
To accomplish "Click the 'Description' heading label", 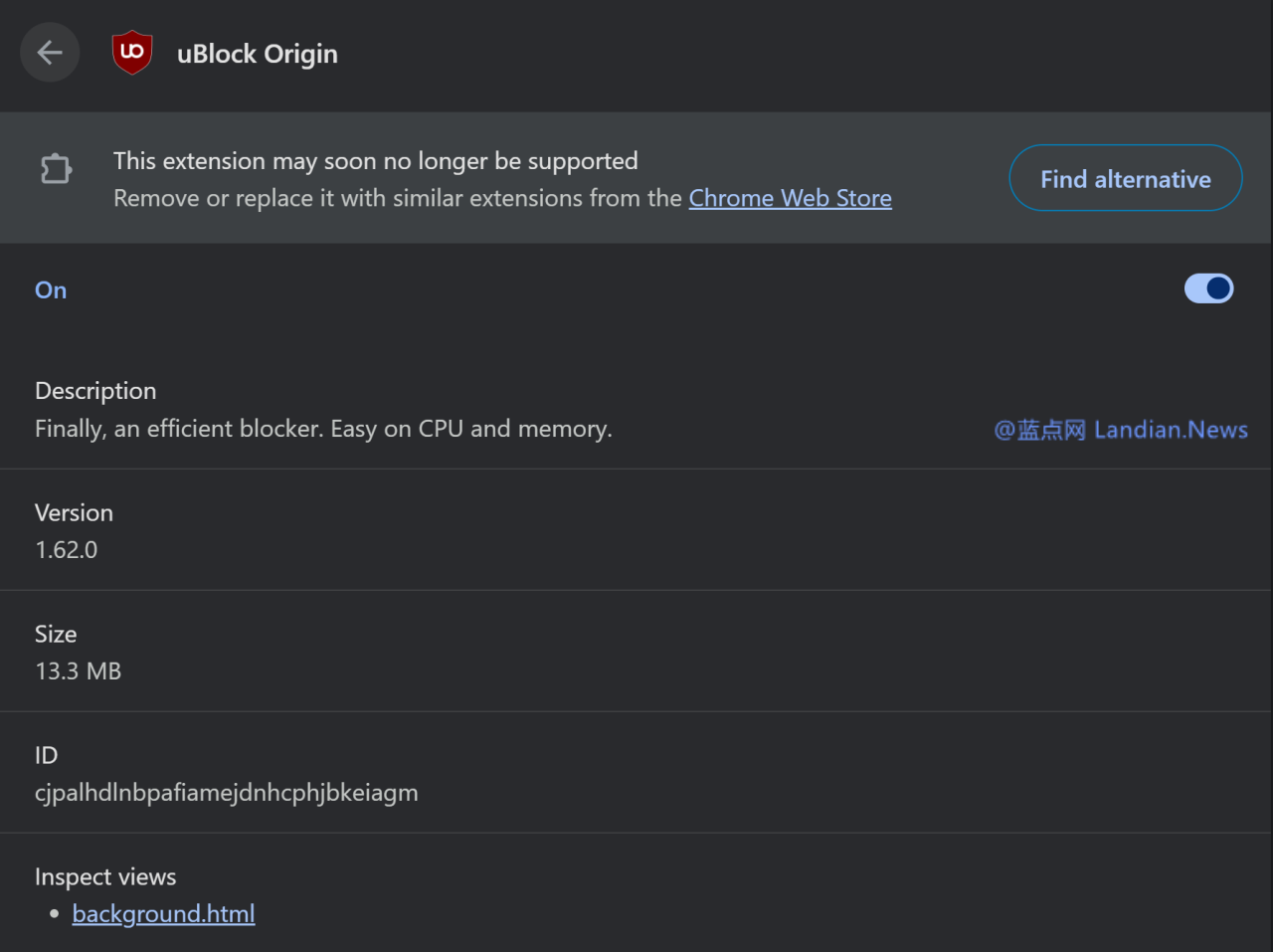I will point(95,391).
